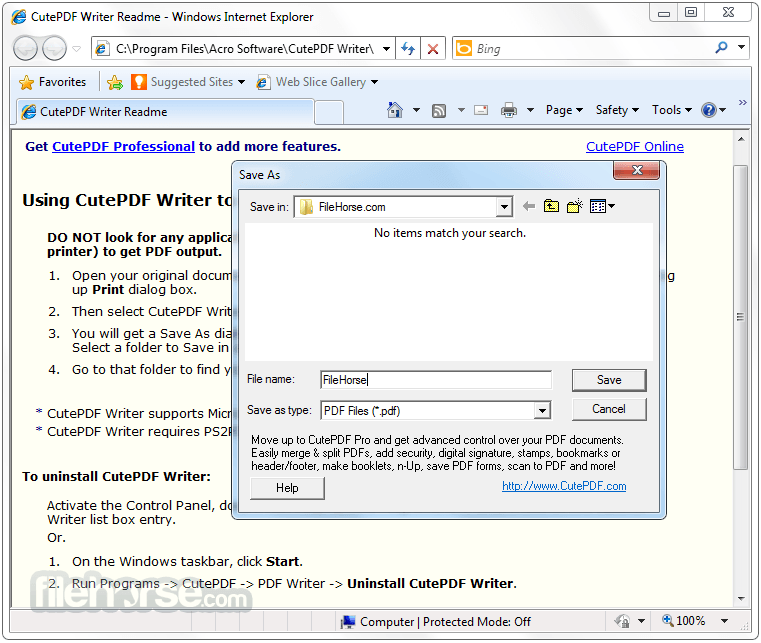Open the CutePDF Online link

click(635, 147)
